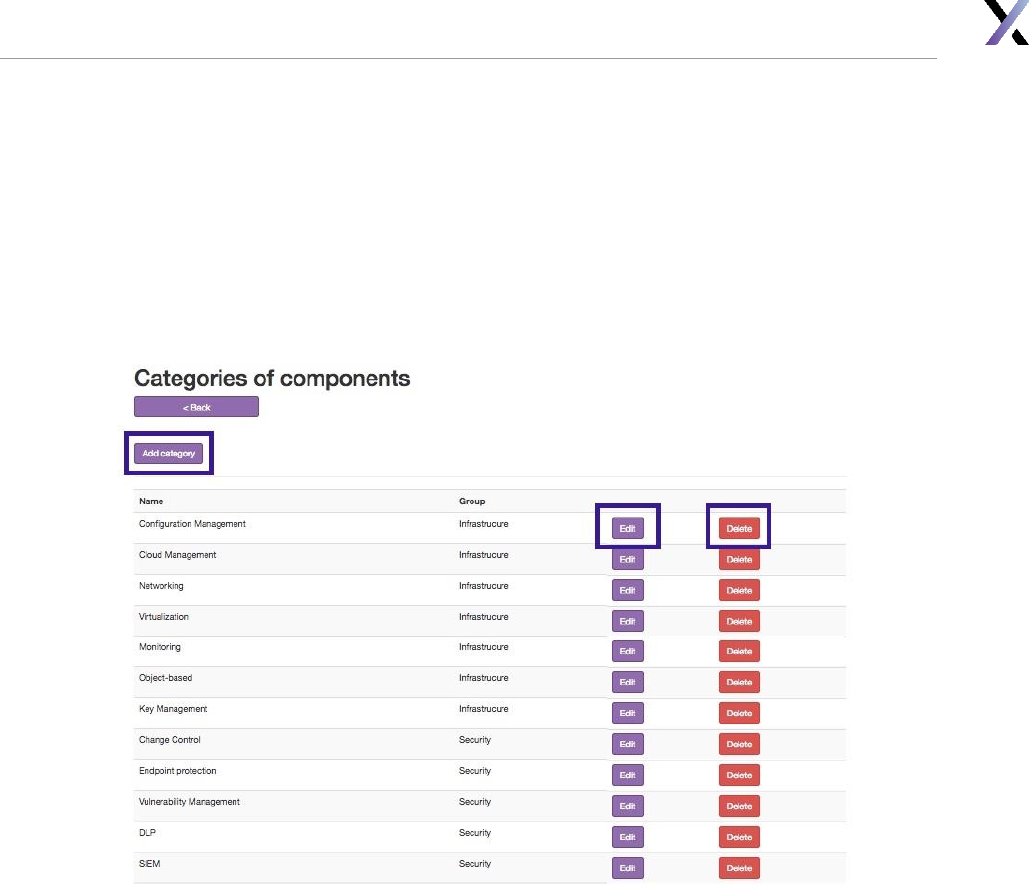Viewport: 1029px width, 884px height.
Task: Delete the SIEM category
Action: click(739, 869)
